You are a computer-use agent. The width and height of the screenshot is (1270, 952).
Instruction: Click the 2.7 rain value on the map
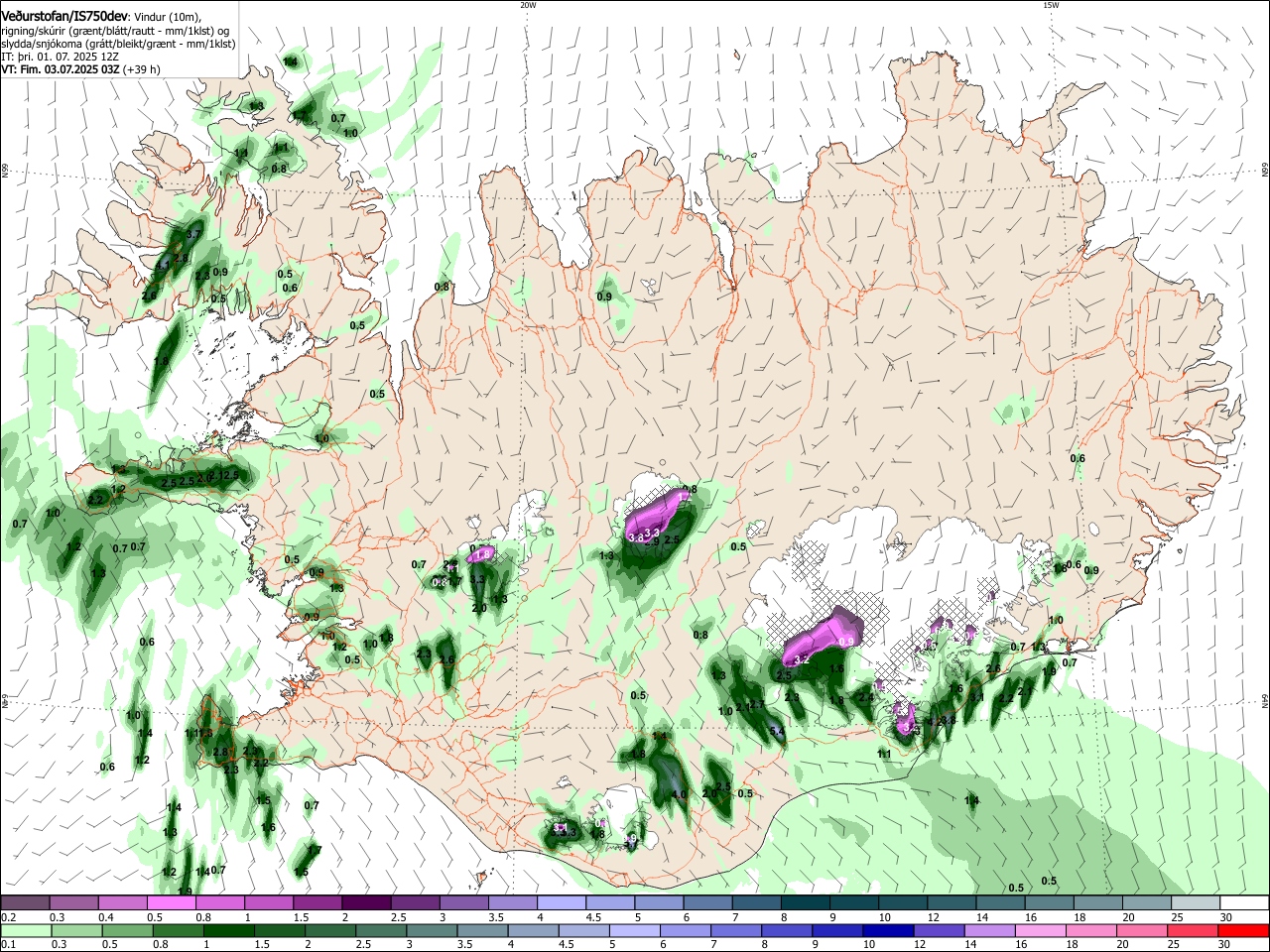(x=757, y=704)
